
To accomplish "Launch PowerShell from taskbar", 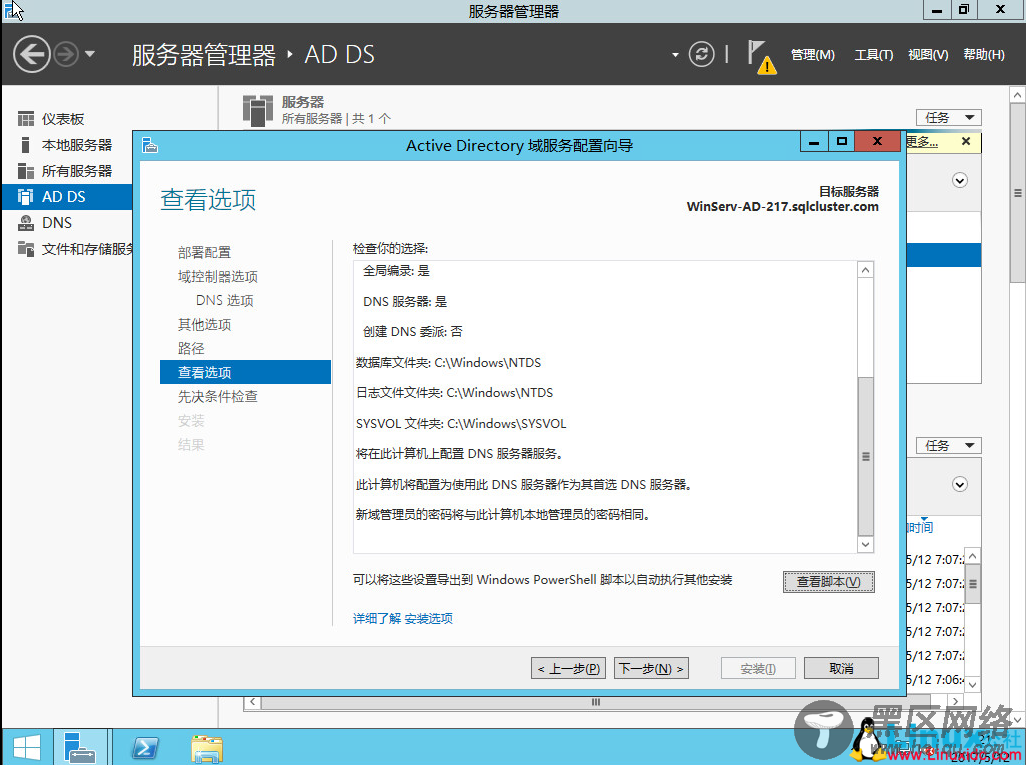I will pos(145,747).
